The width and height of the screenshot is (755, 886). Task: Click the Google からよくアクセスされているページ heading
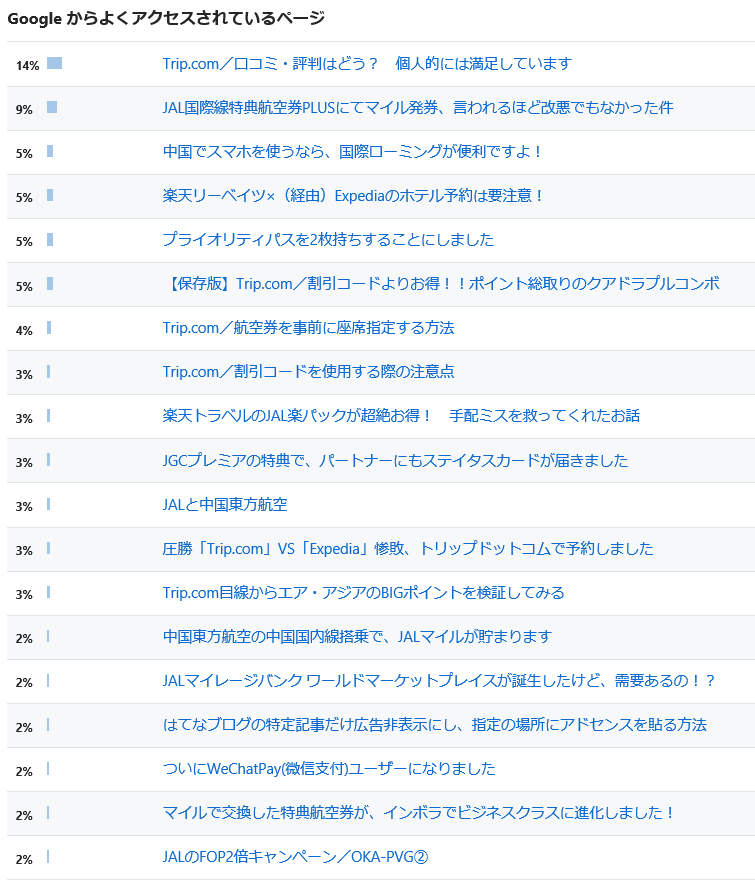pos(166,19)
